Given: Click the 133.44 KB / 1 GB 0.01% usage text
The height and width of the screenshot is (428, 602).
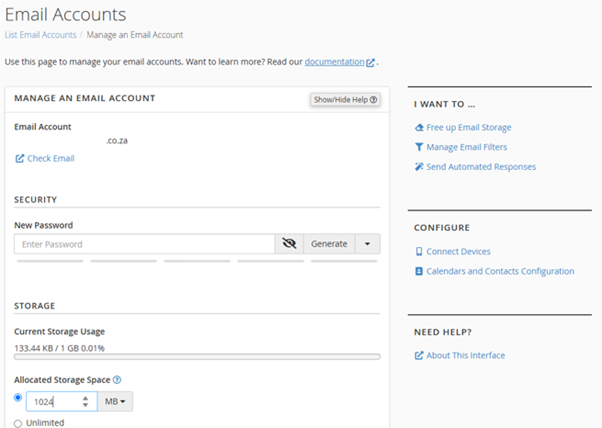Looking at the screenshot, I should pyautogui.click(x=60, y=348).
